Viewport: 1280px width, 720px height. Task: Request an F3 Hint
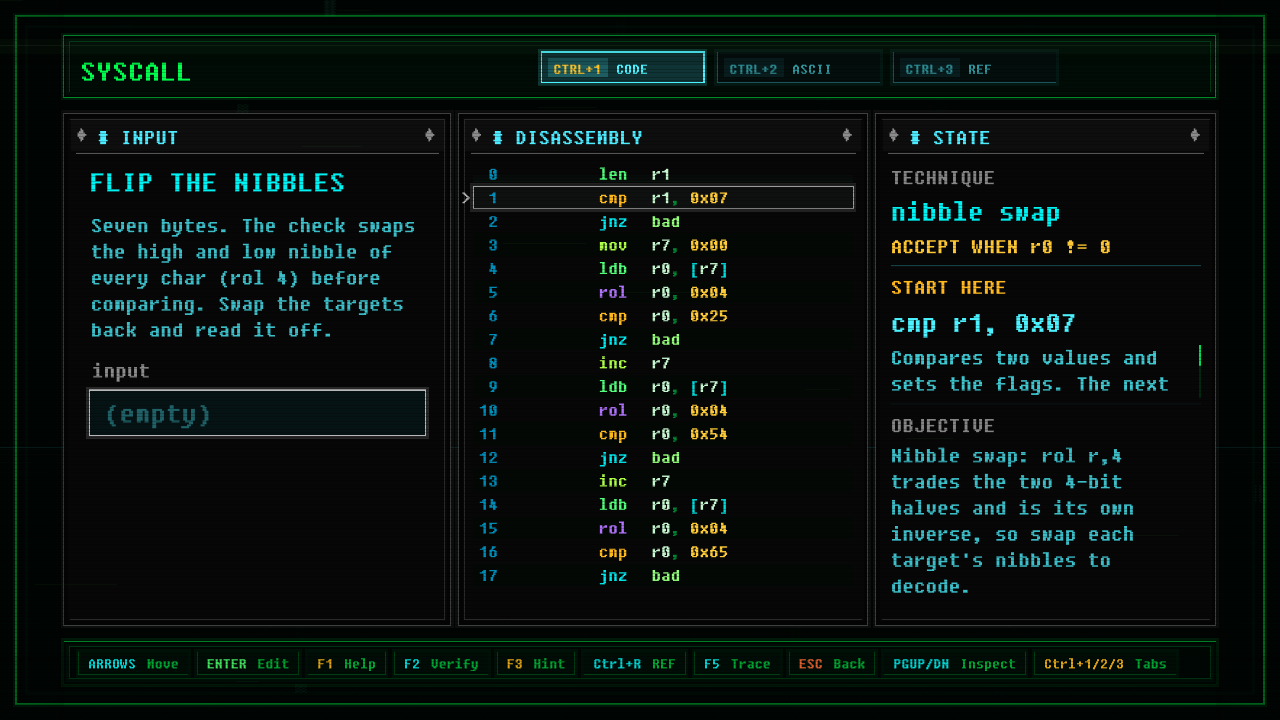point(535,664)
